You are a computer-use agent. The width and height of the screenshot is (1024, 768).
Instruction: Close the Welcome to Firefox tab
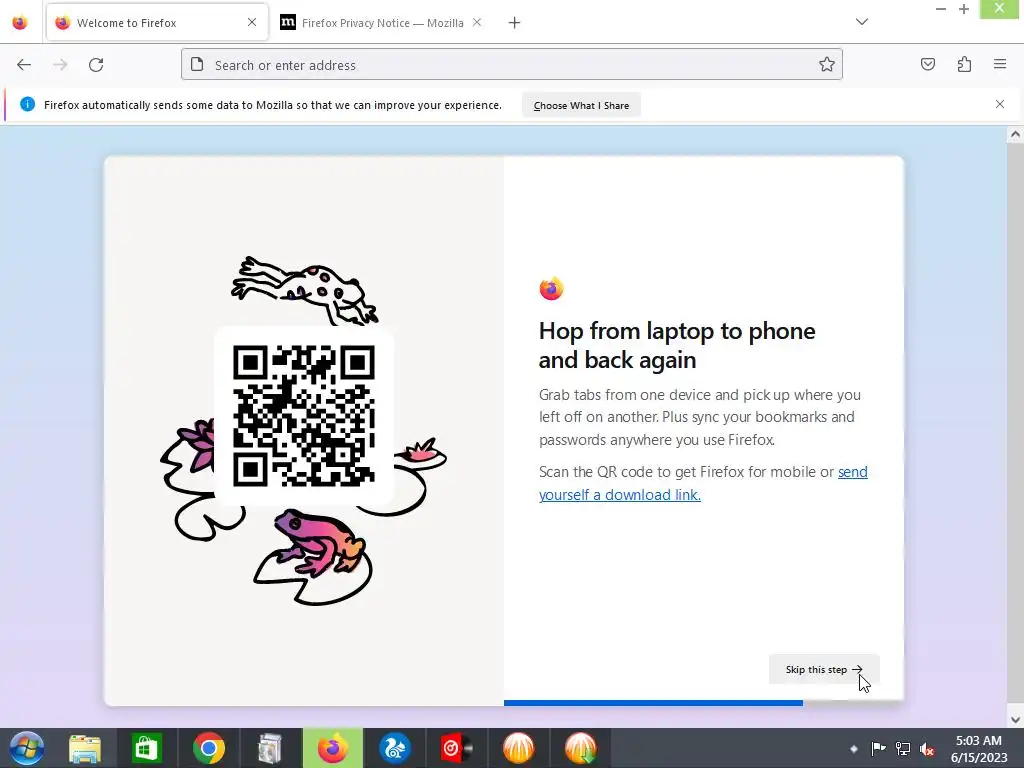click(251, 22)
